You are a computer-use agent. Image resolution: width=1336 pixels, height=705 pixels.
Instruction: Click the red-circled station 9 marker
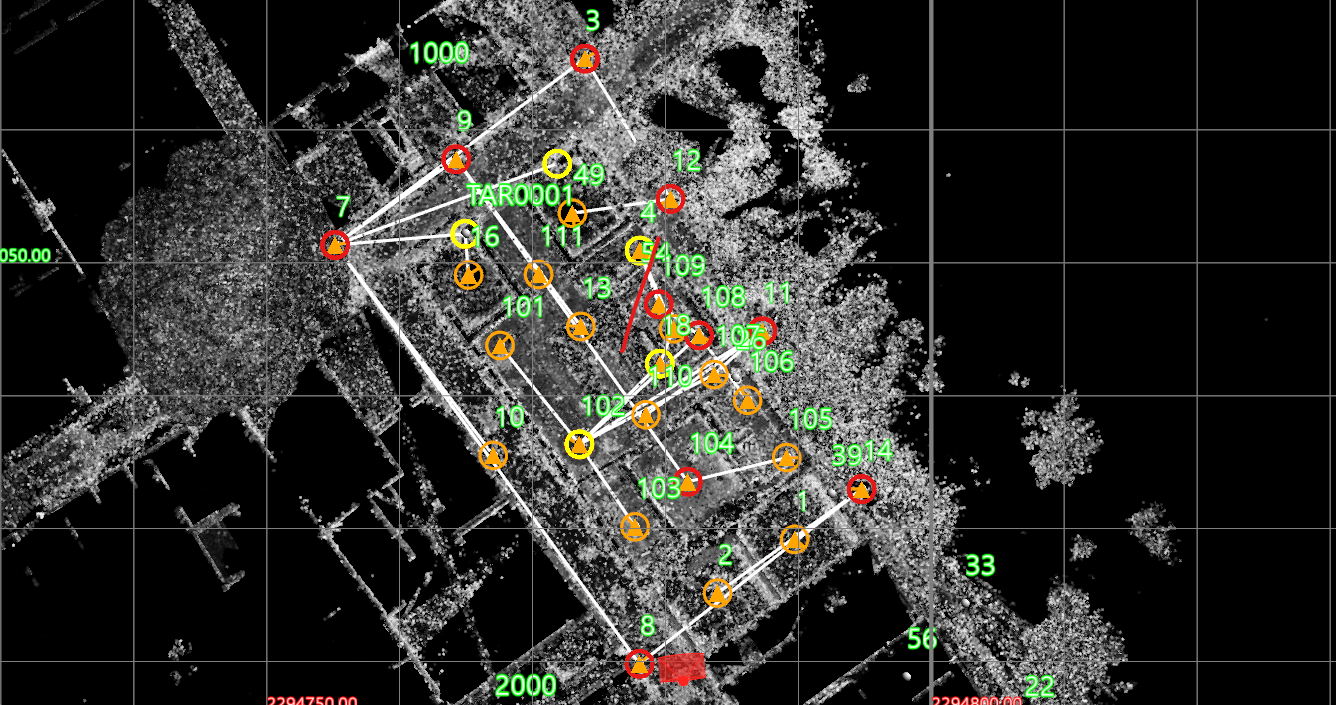[456, 159]
